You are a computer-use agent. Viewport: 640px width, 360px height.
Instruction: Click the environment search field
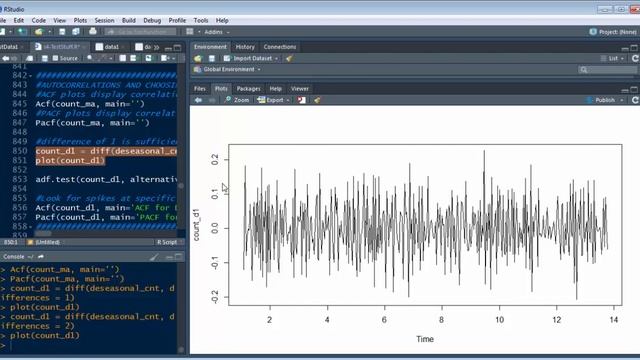tap(608, 70)
